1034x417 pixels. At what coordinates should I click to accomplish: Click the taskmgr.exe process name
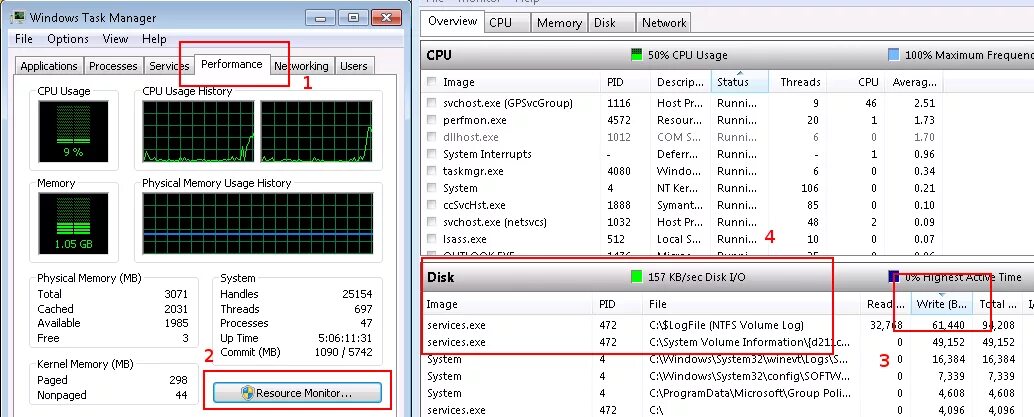[x=473, y=171]
